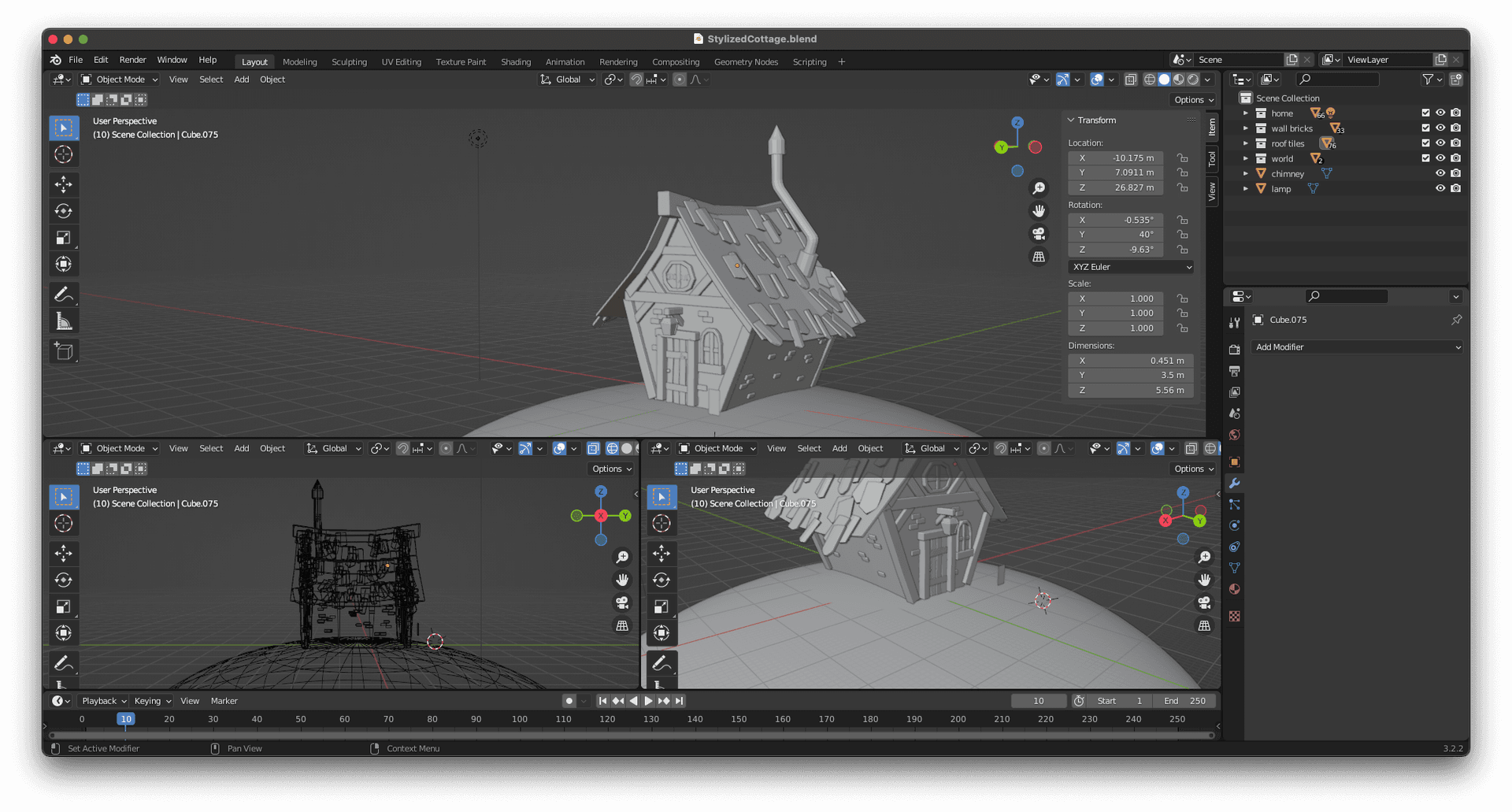Viewport: 1512px width, 812px height.
Task: Open the File menu
Action: pos(76,60)
